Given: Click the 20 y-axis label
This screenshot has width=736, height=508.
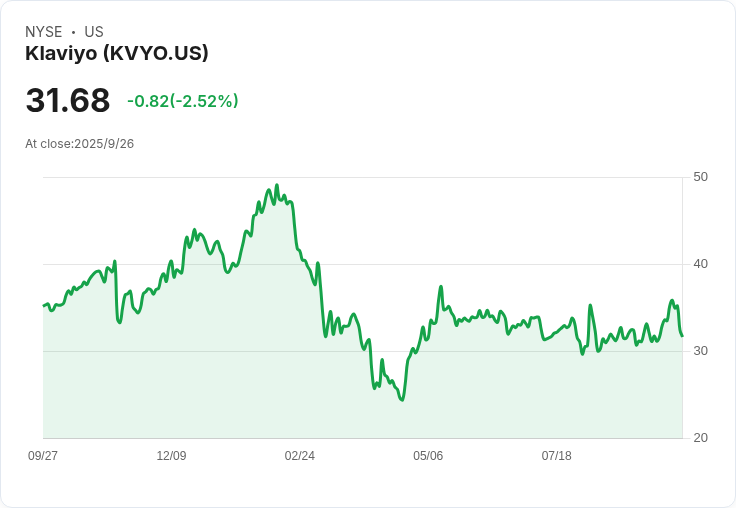Looking at the screenshot, I should click(701, 438).
